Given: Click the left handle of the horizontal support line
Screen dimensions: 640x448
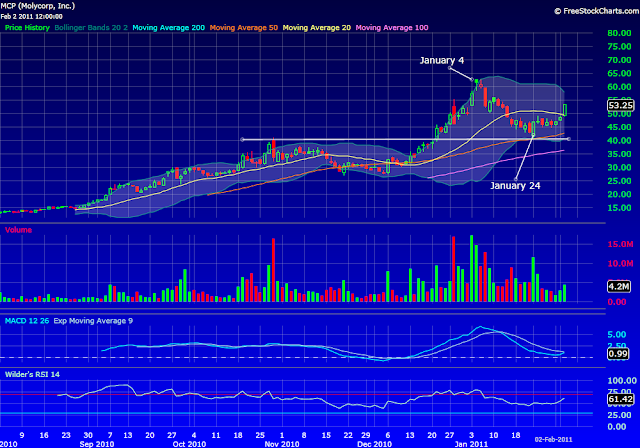Looking at the screenshot, I should (x=242, y=140).
